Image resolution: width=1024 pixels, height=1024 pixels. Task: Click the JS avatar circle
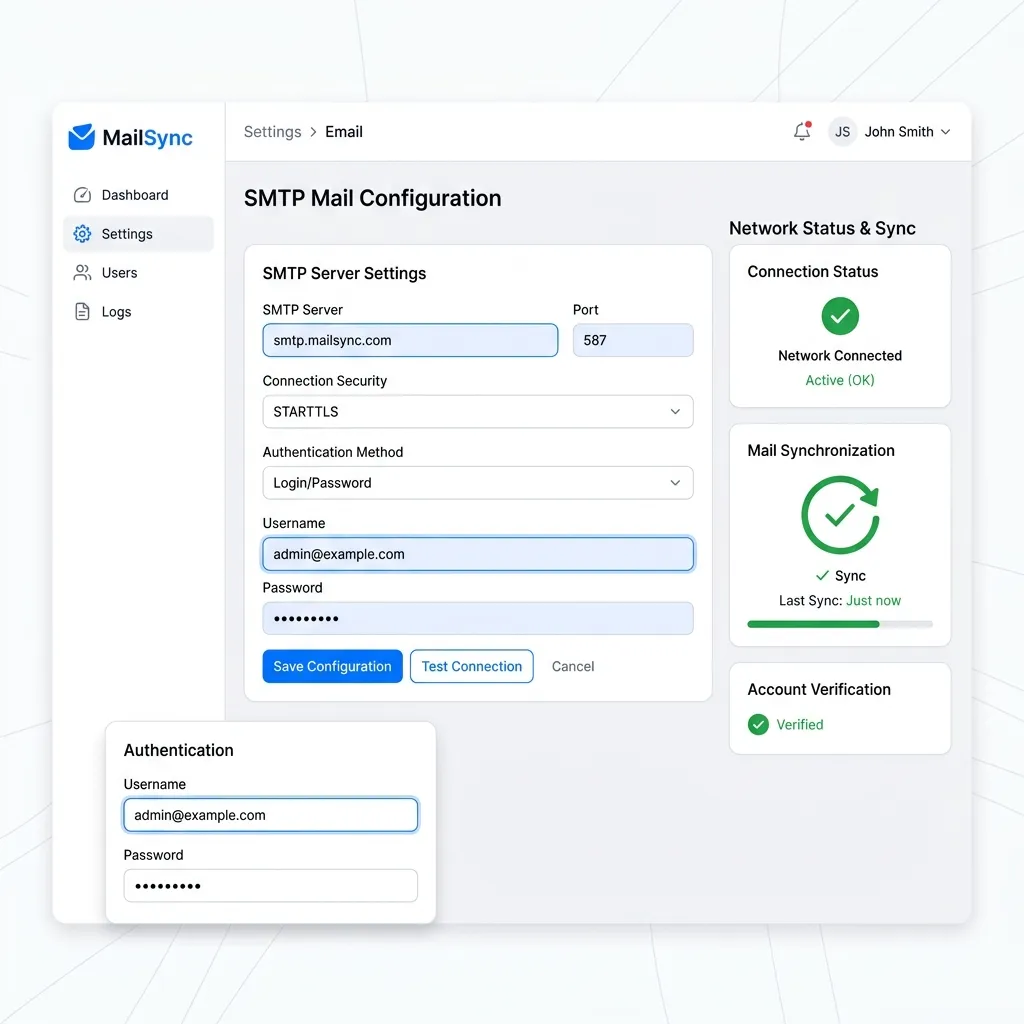(x=842, y=132)
